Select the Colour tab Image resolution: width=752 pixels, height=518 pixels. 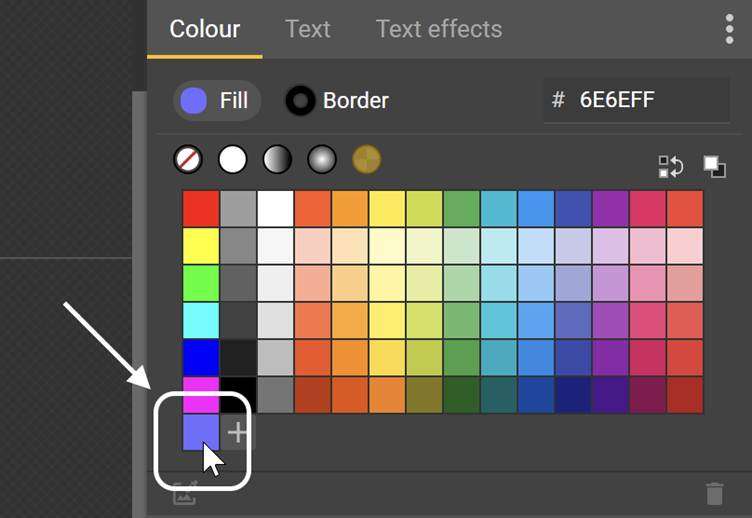pos(205,29)
